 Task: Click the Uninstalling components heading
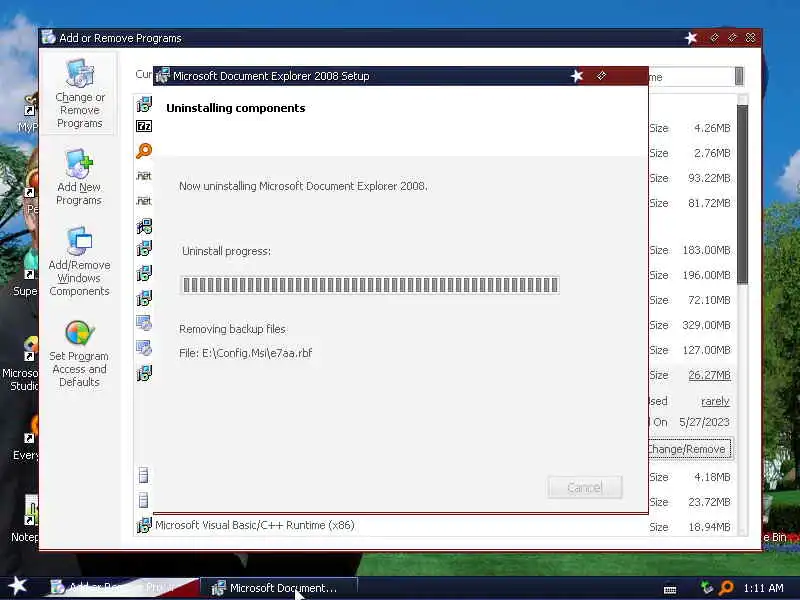236,108
